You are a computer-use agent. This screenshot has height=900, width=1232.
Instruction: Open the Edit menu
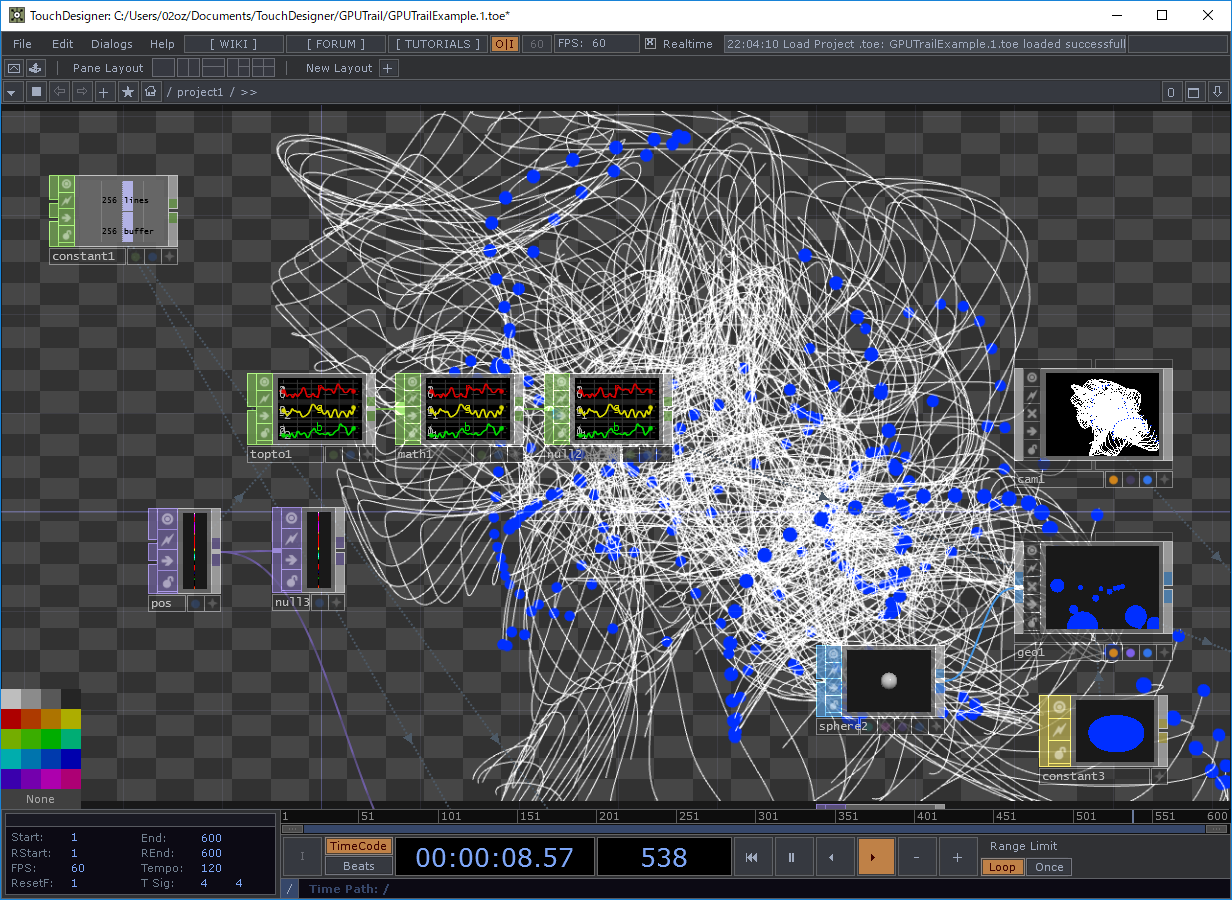click(x=63, y=44)
